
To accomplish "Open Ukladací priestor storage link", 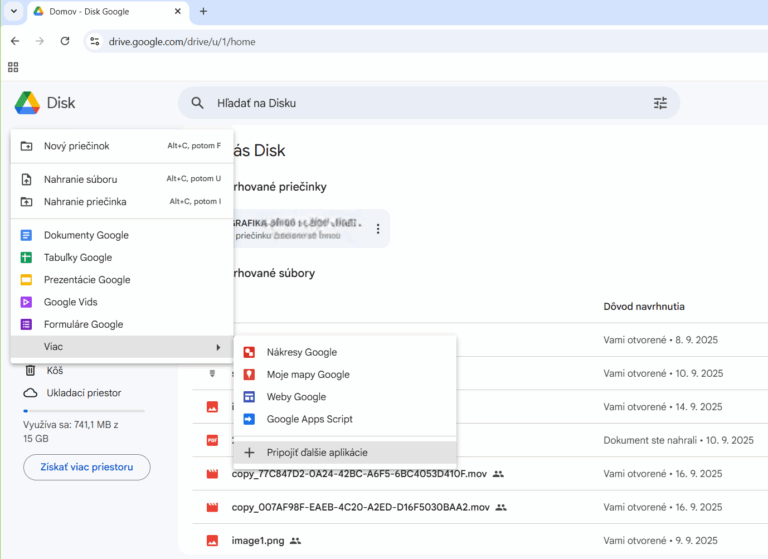I will (x=82, y=392).
